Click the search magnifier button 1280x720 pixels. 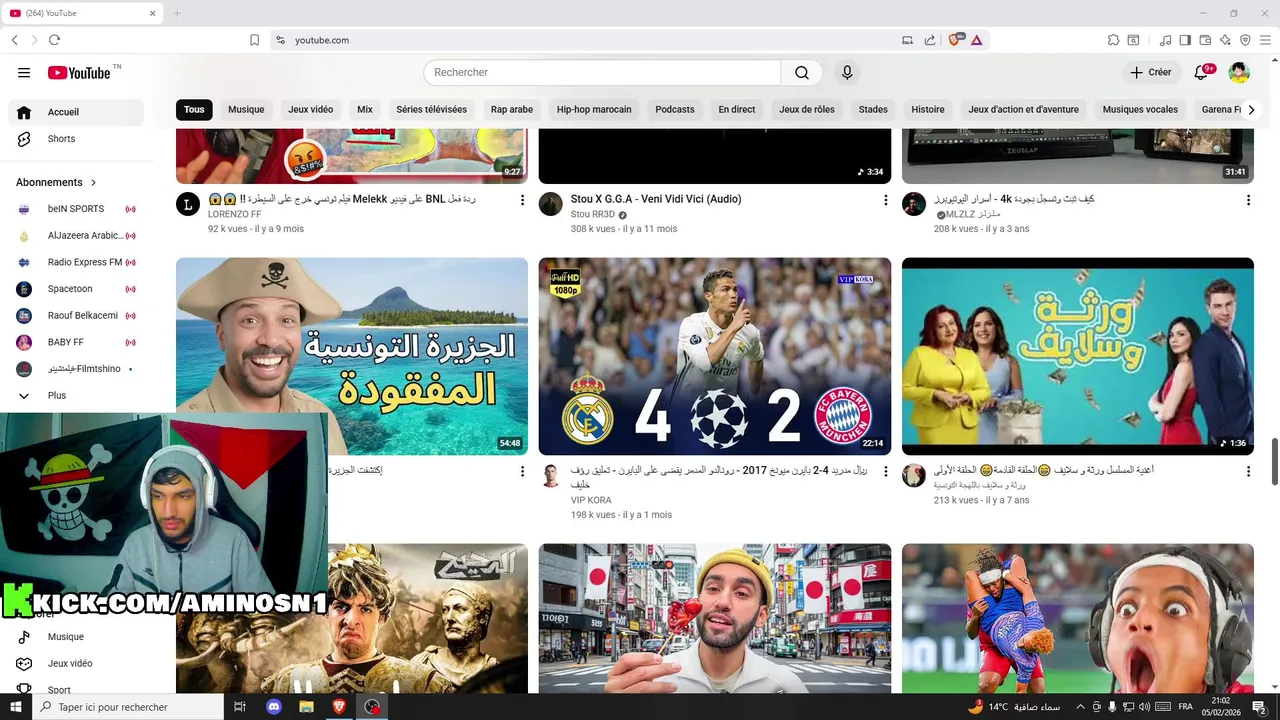tap(802, 72)
